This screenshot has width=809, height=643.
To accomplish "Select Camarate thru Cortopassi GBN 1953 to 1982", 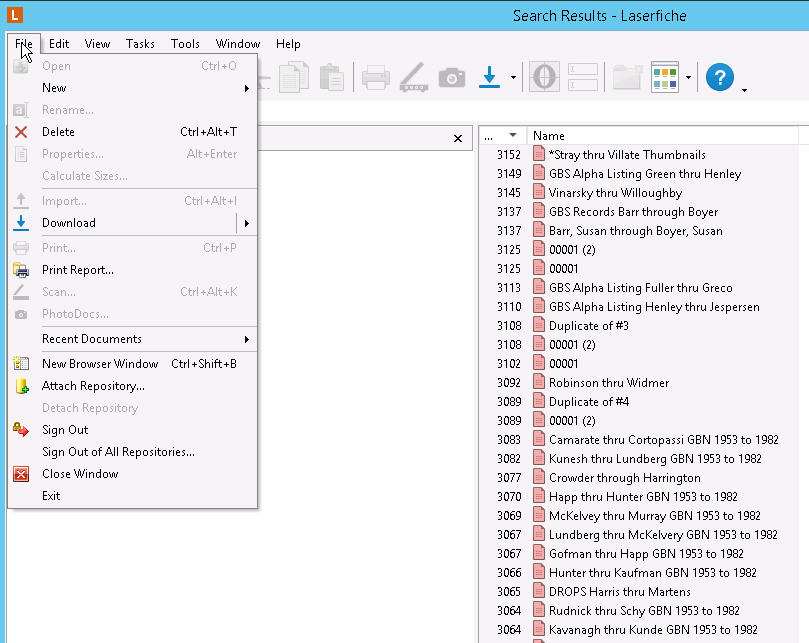I will [664, 440].
